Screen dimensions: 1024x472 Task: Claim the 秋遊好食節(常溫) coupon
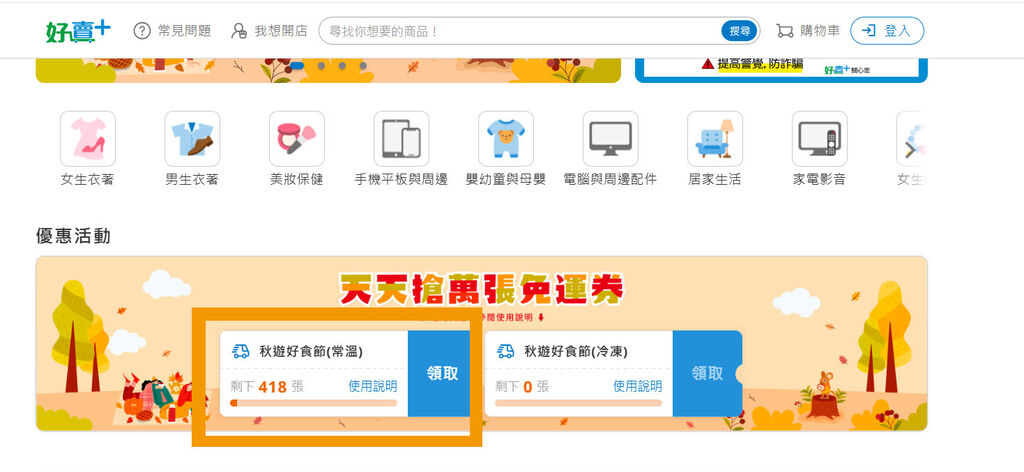[441, 373]
